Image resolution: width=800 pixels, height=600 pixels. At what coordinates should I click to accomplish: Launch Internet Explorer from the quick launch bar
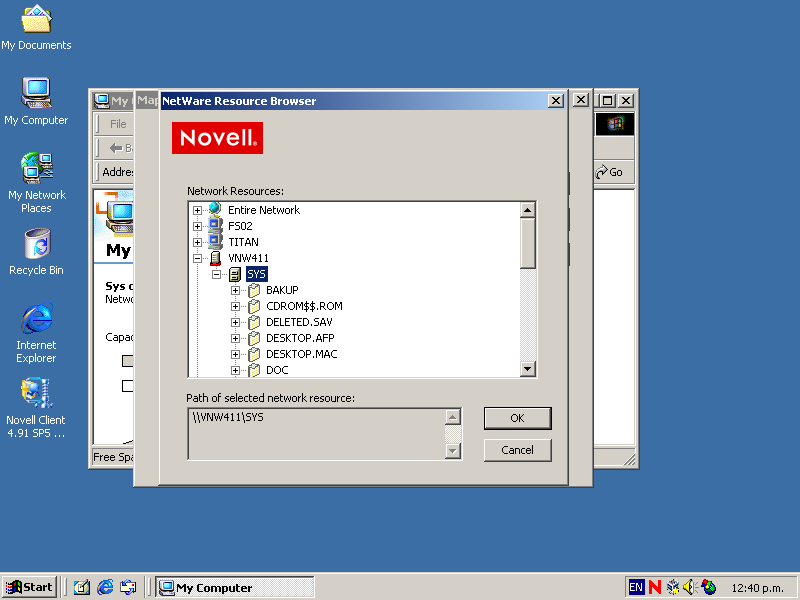click(x=105, y=587)
